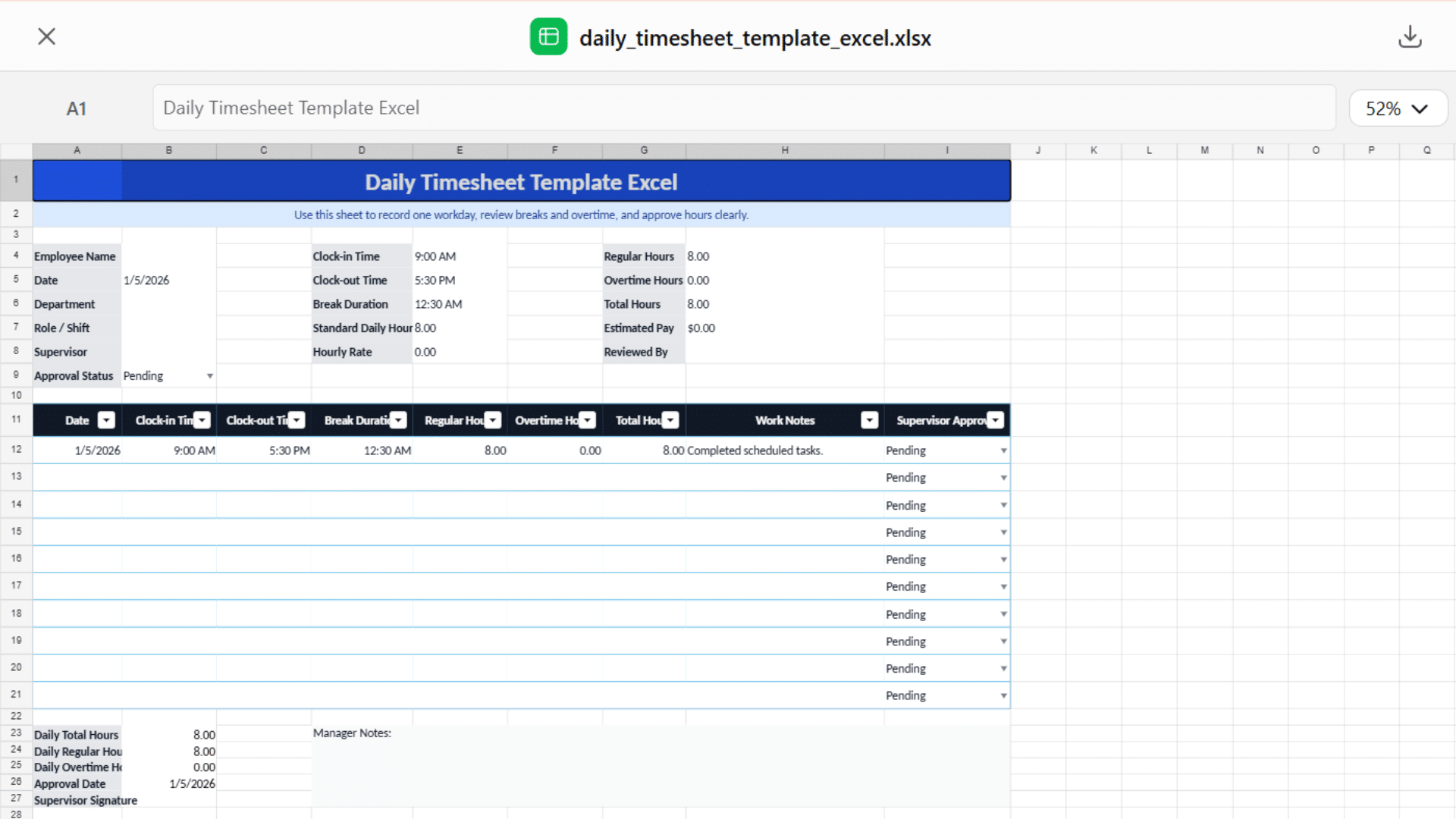Expand Pending dropdown arrow in row 14

point(1003,505)
